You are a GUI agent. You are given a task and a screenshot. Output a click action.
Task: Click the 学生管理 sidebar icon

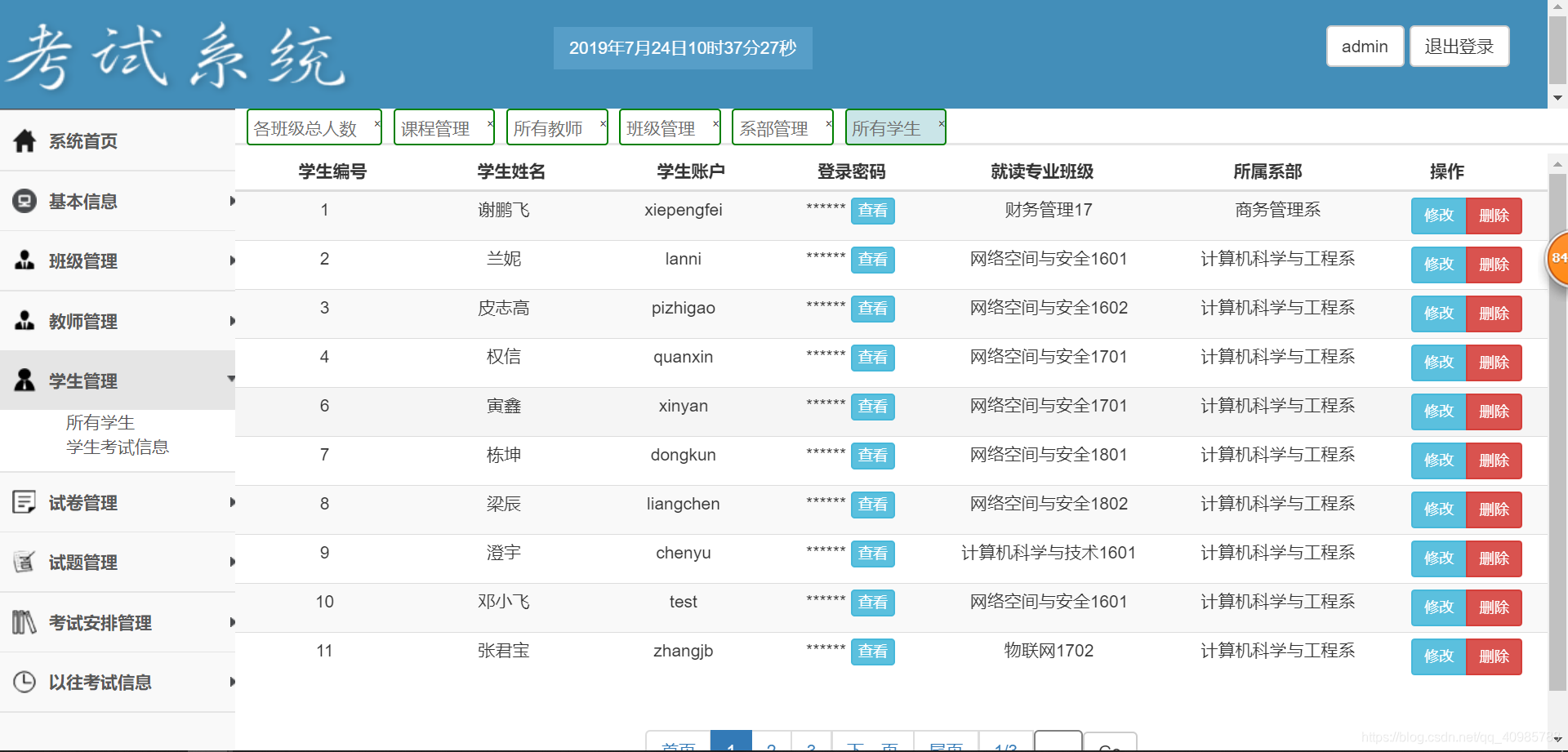(x=24, y=380)
